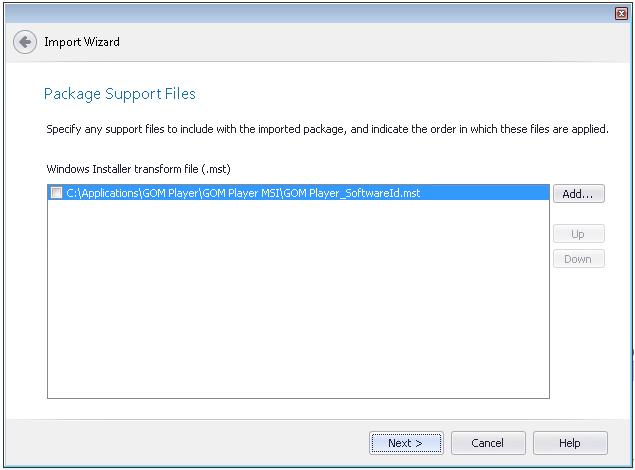Enable the GOM Player_SoftwareId.mst checkbox
The height and width of the screenshot is (470, 635).
click(x=56, y=193)
